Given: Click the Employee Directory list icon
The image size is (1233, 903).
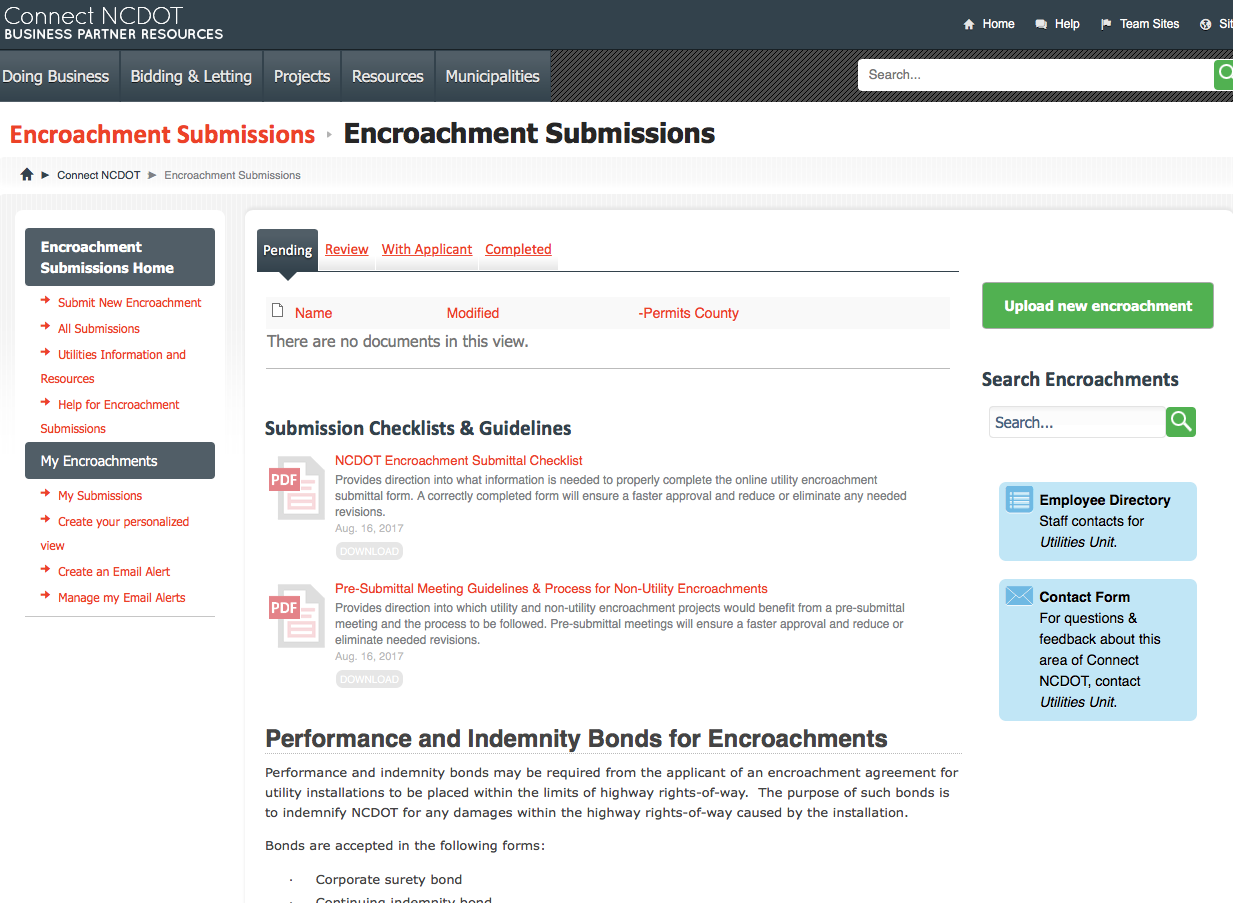Looking at the screenshot, I should point(1019,499).
